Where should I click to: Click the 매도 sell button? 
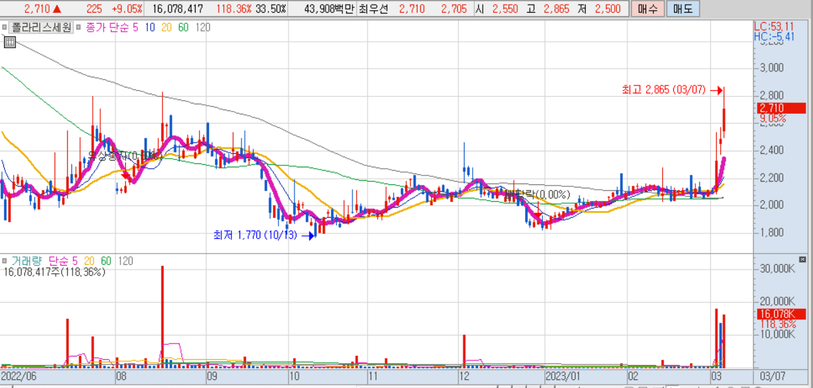[682, 9]
